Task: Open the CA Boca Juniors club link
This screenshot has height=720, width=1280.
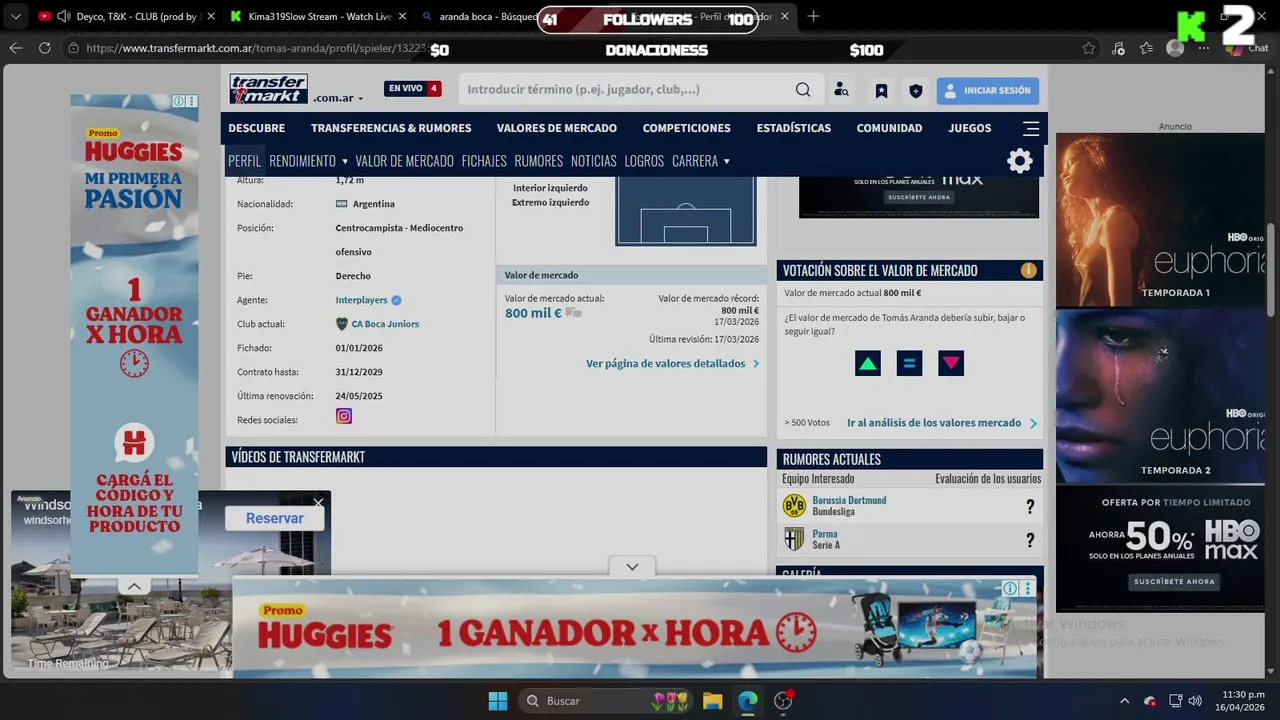Action: click(x=385, y=324)
